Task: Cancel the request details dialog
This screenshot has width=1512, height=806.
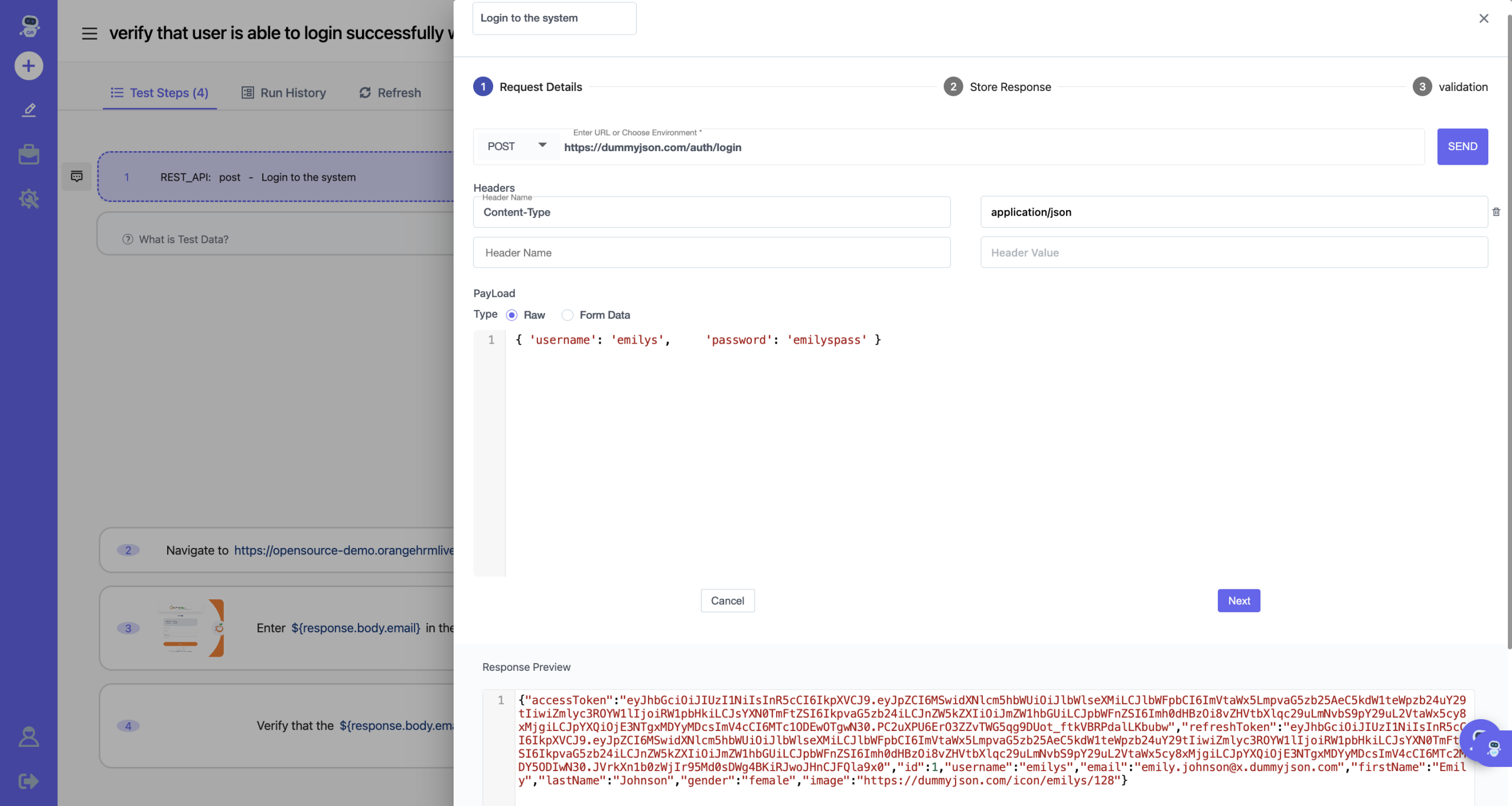Action: [727, 601]
